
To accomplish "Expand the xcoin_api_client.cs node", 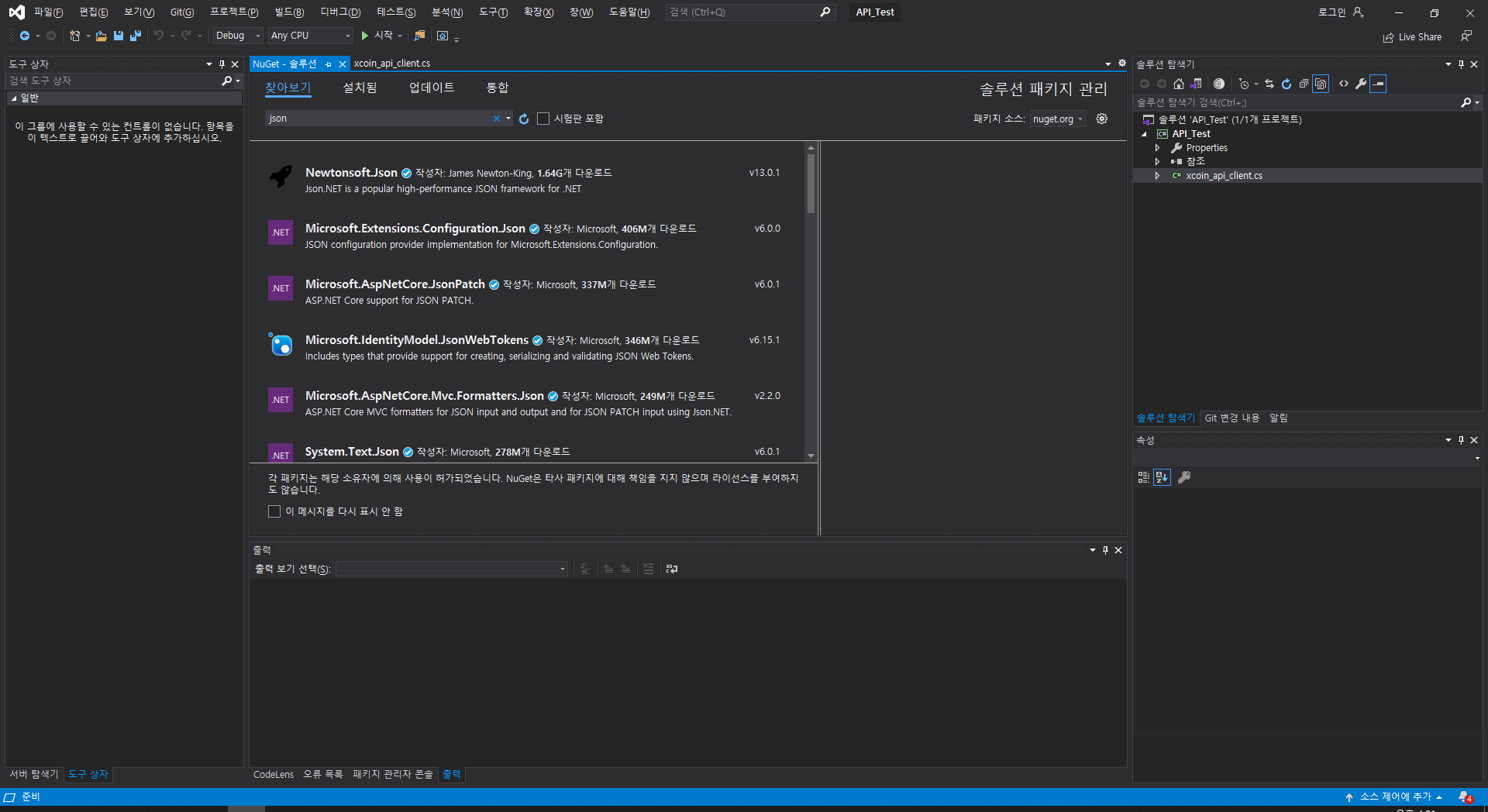I will (1158, 176).
